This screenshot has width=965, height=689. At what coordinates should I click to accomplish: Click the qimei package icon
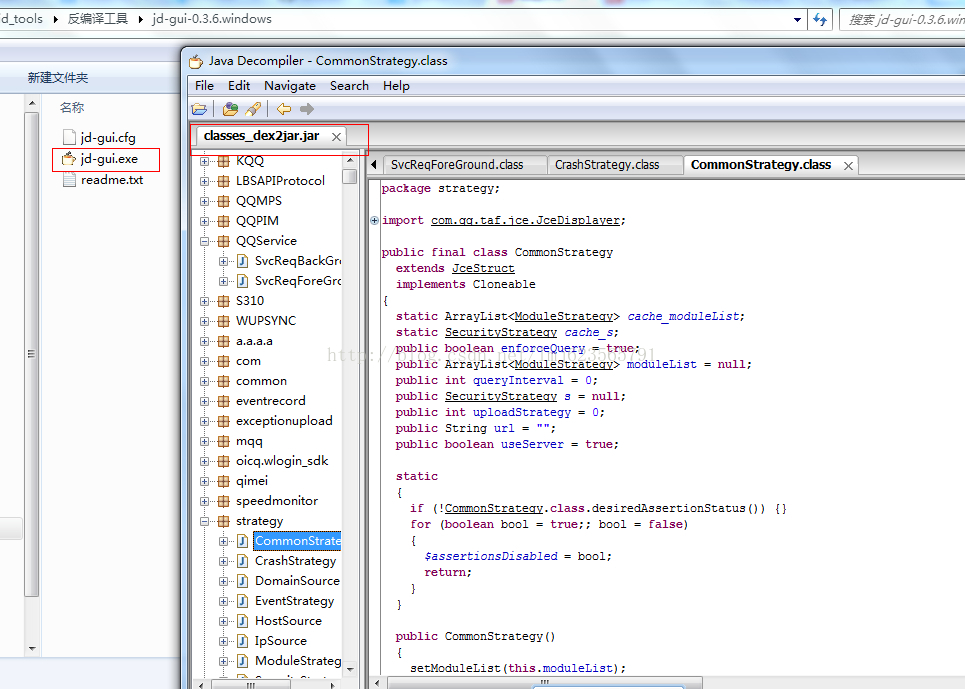pyautogui.click(x=223, y=481)
